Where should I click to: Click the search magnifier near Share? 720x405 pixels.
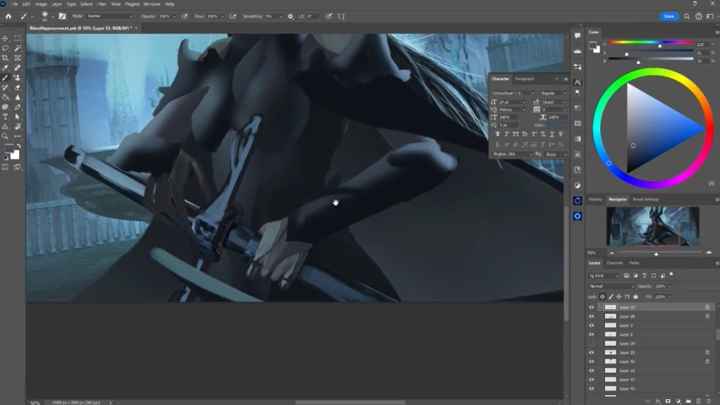(x=686, y=16)
